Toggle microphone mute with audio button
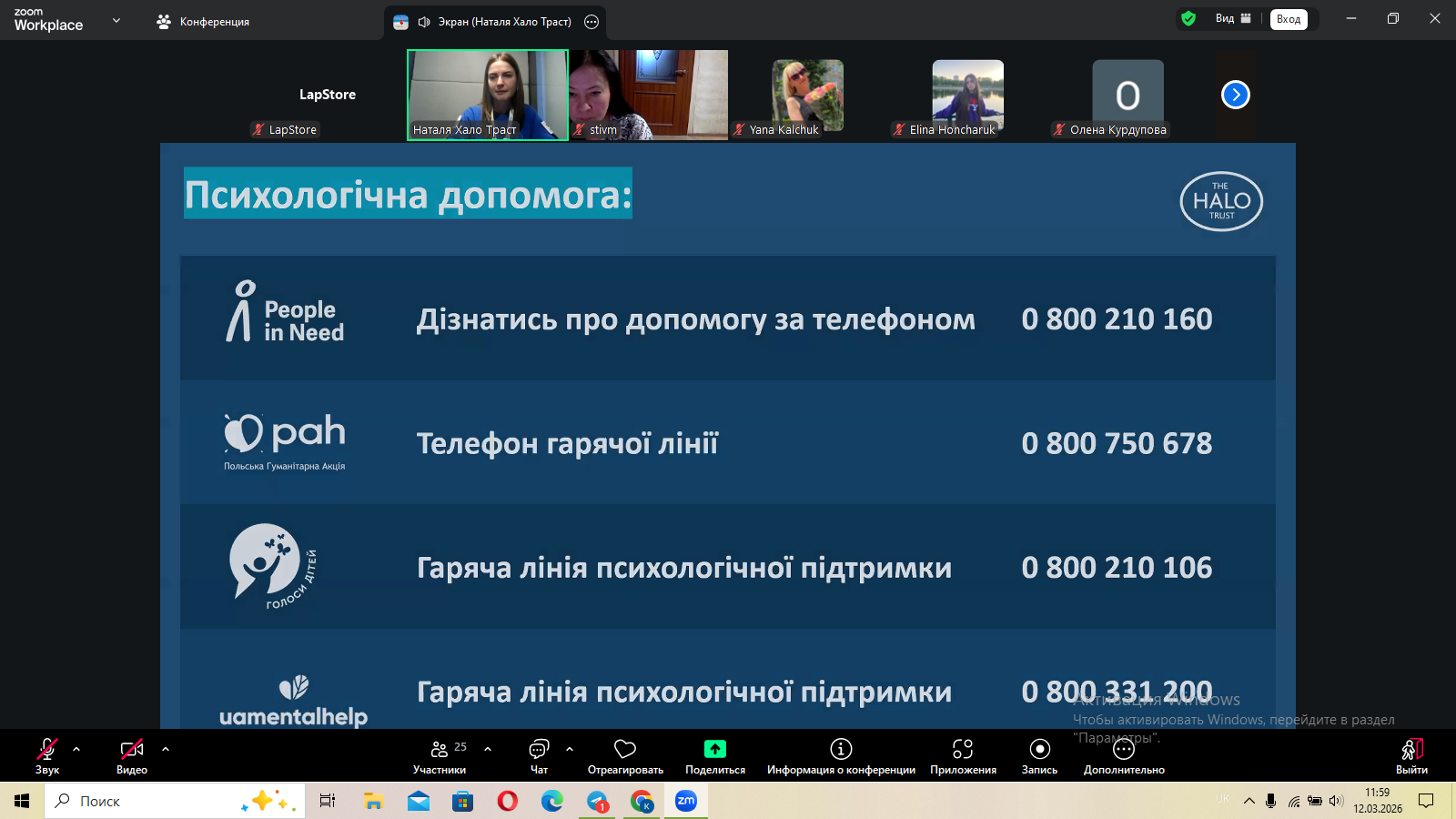The height and width of the screenshot is (819, 1456). [47, 749]
